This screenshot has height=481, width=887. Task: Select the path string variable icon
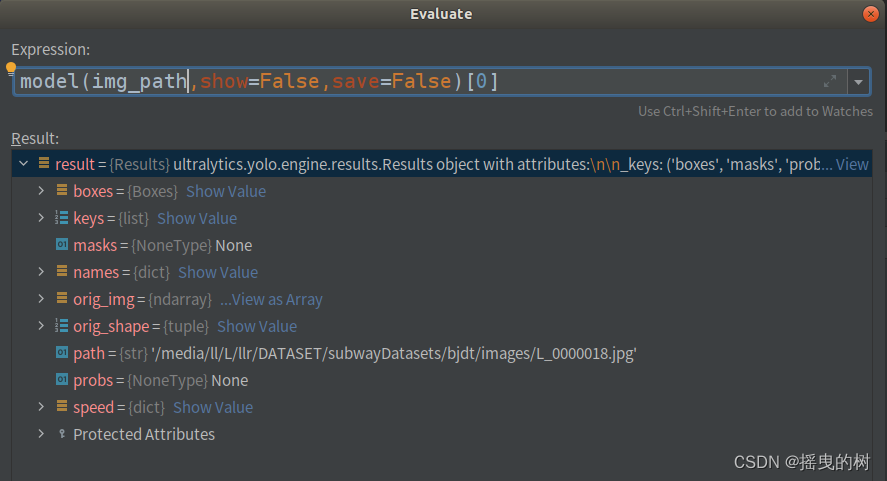tap(62, 353)
